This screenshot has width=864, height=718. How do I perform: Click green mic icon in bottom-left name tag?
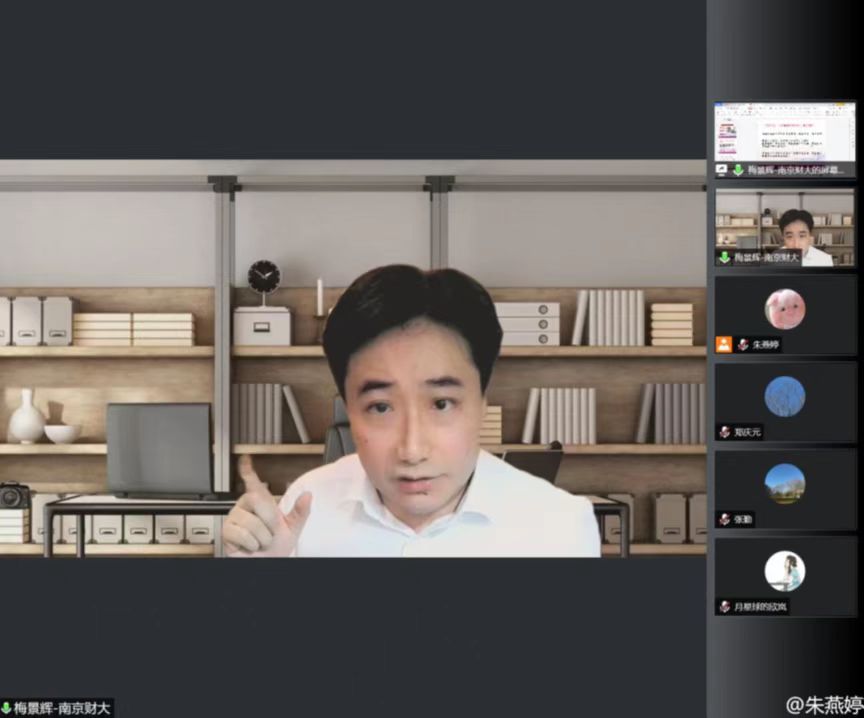point(7,709)
